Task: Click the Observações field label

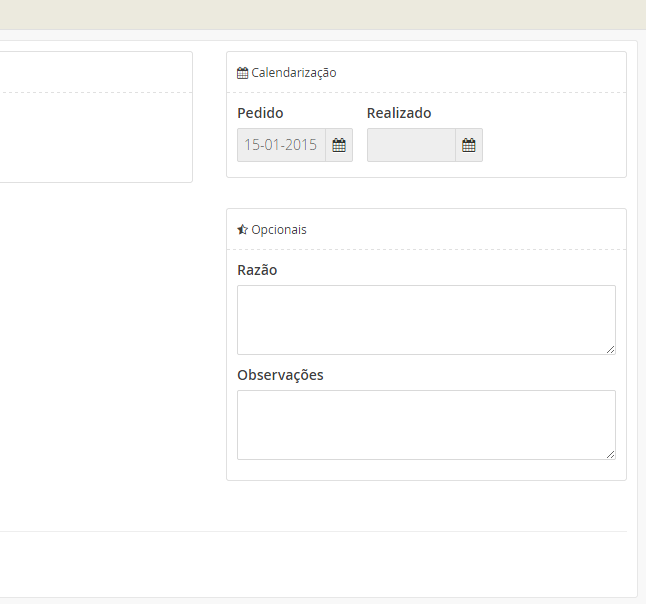Action: coord(280,375)
